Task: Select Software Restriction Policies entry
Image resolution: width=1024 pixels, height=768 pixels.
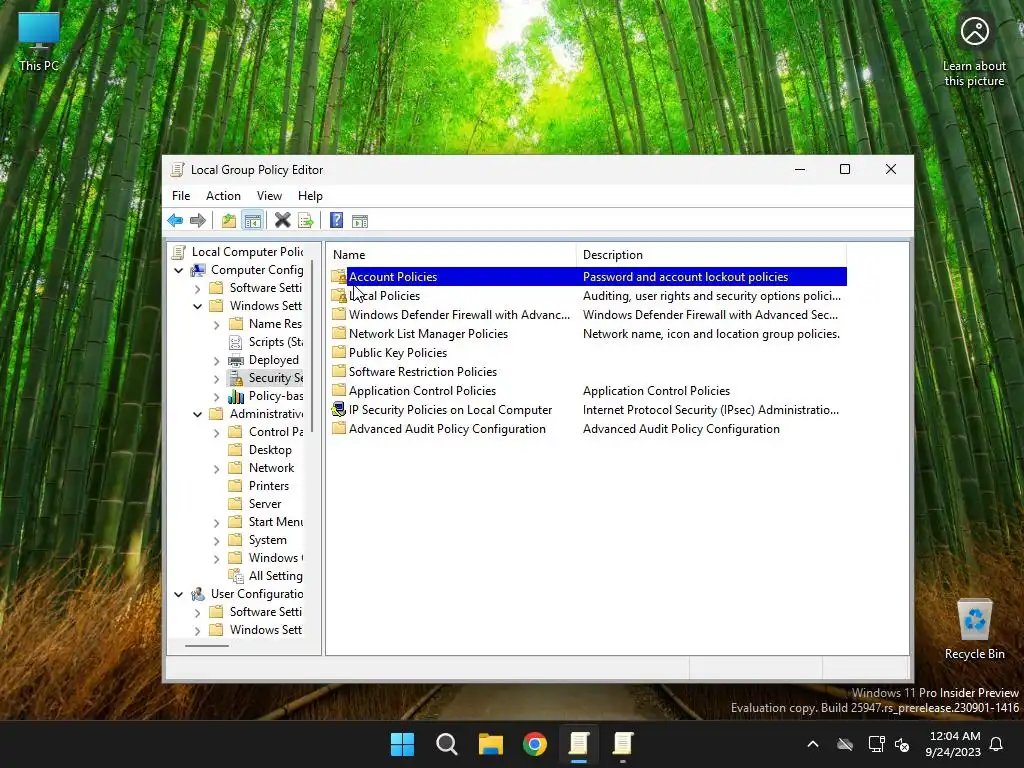Action: (423, 372)
